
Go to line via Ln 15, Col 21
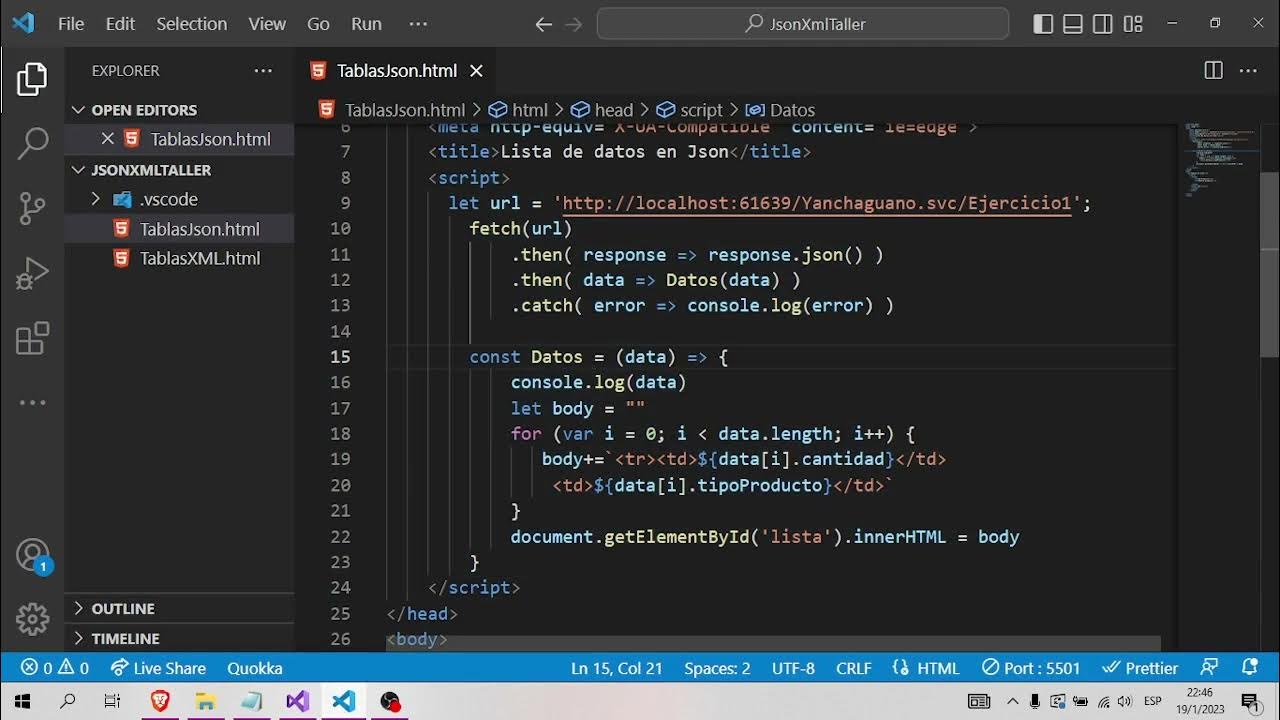coord(617,668)
